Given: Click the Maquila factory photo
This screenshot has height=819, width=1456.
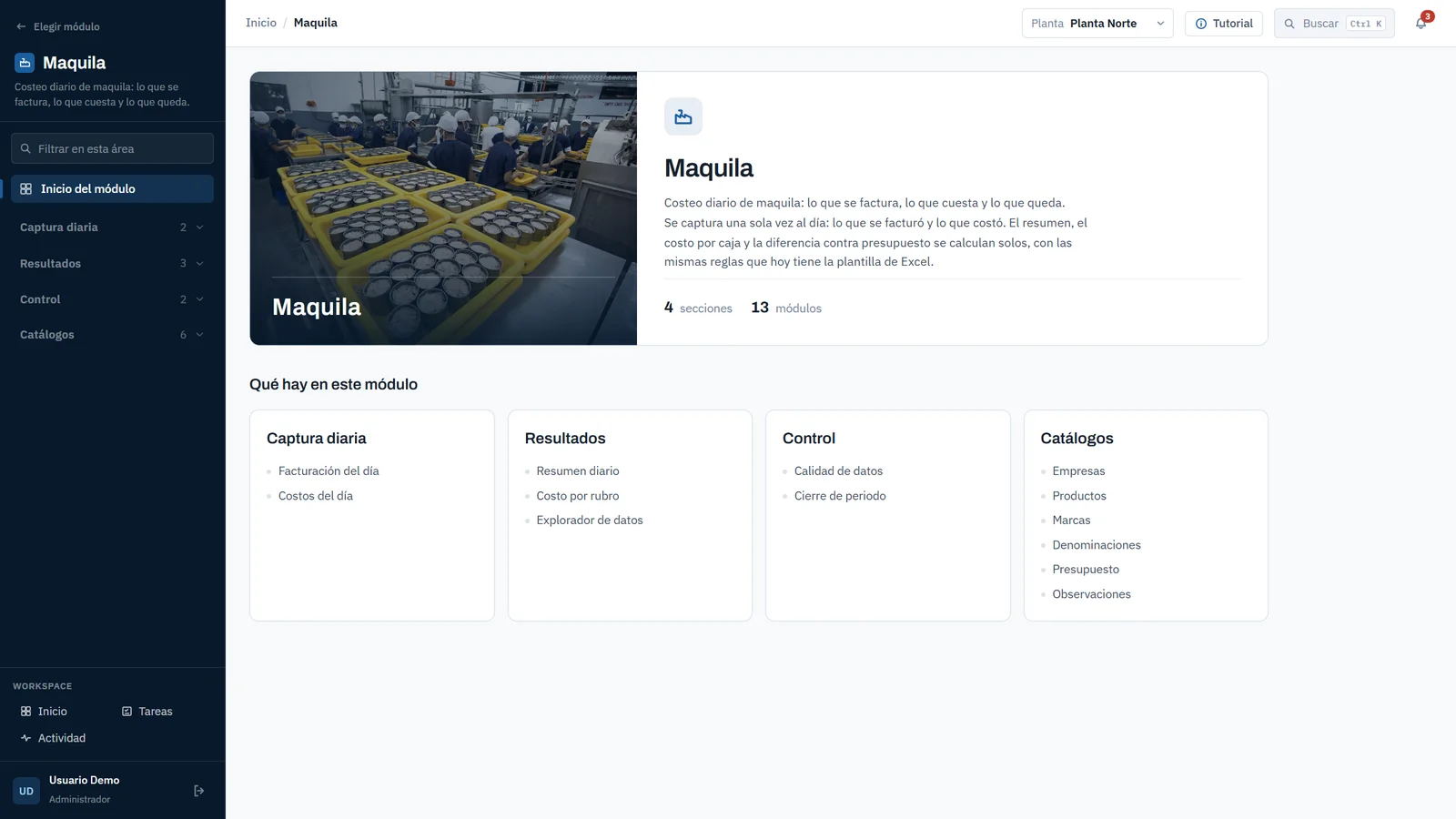Looking at the screenshot, I should [x=443, y=208].
